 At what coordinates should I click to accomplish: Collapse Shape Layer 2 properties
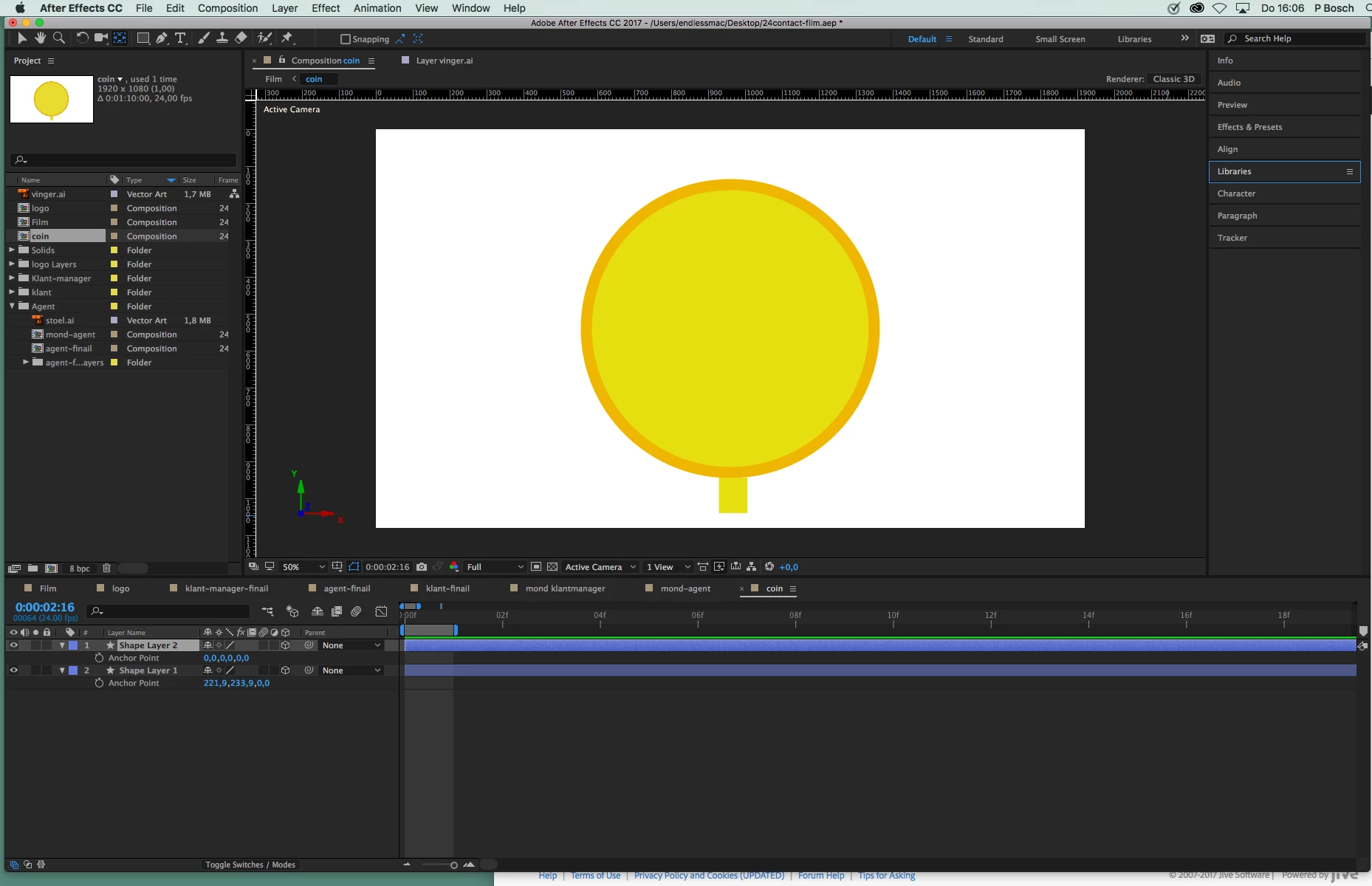pyautogui.click(x=62, y=645)
